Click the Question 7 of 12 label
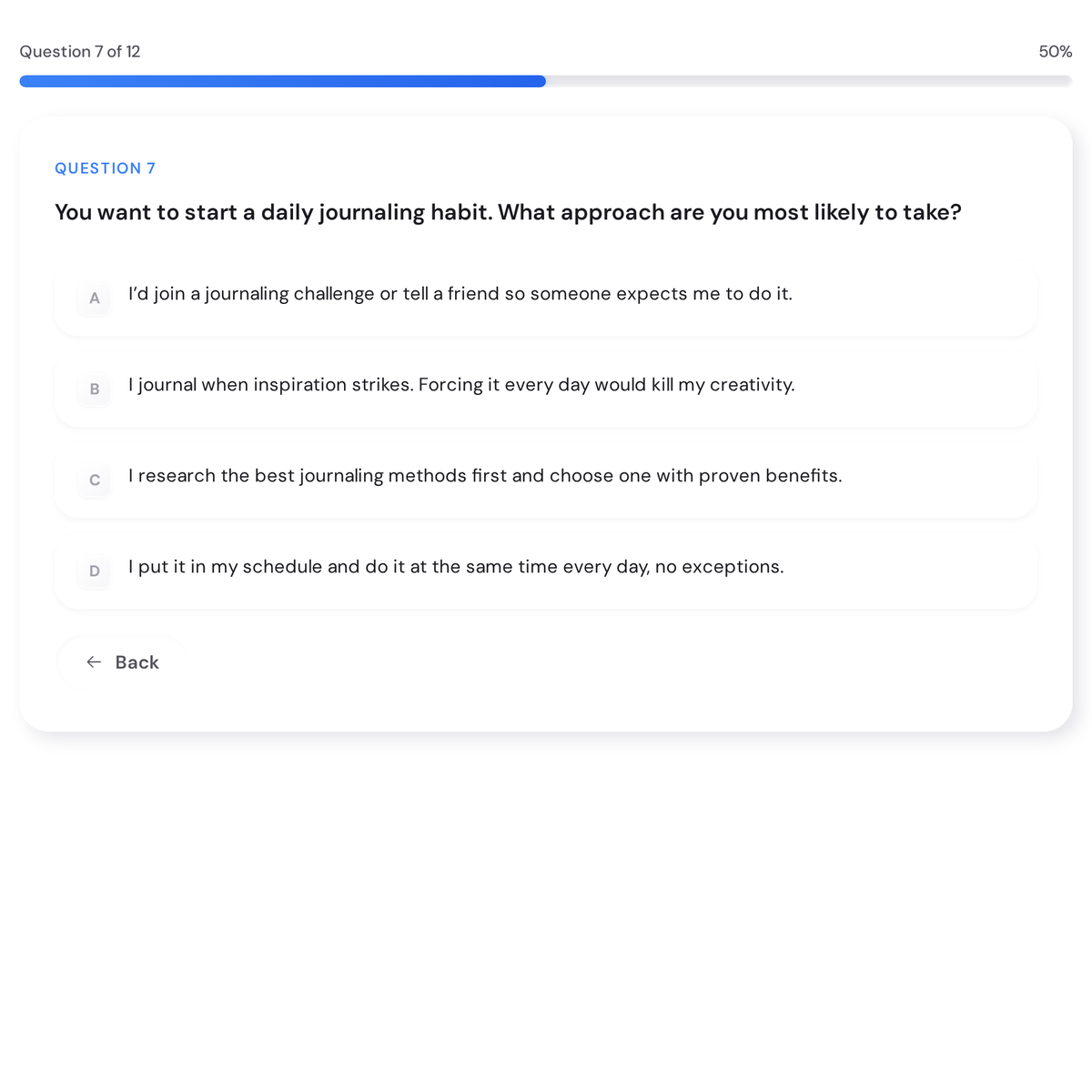This screenshot has width=1092, height=1092. [80, 52]
